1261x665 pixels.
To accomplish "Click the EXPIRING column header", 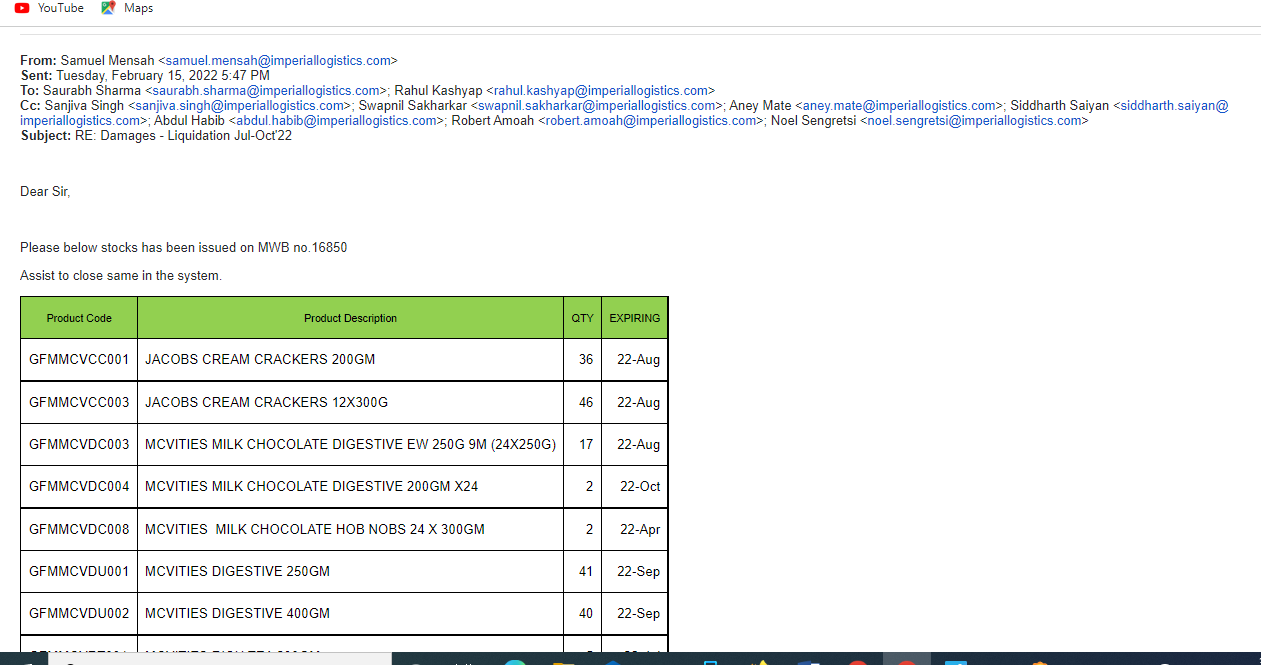I will [x=635, y=318].
